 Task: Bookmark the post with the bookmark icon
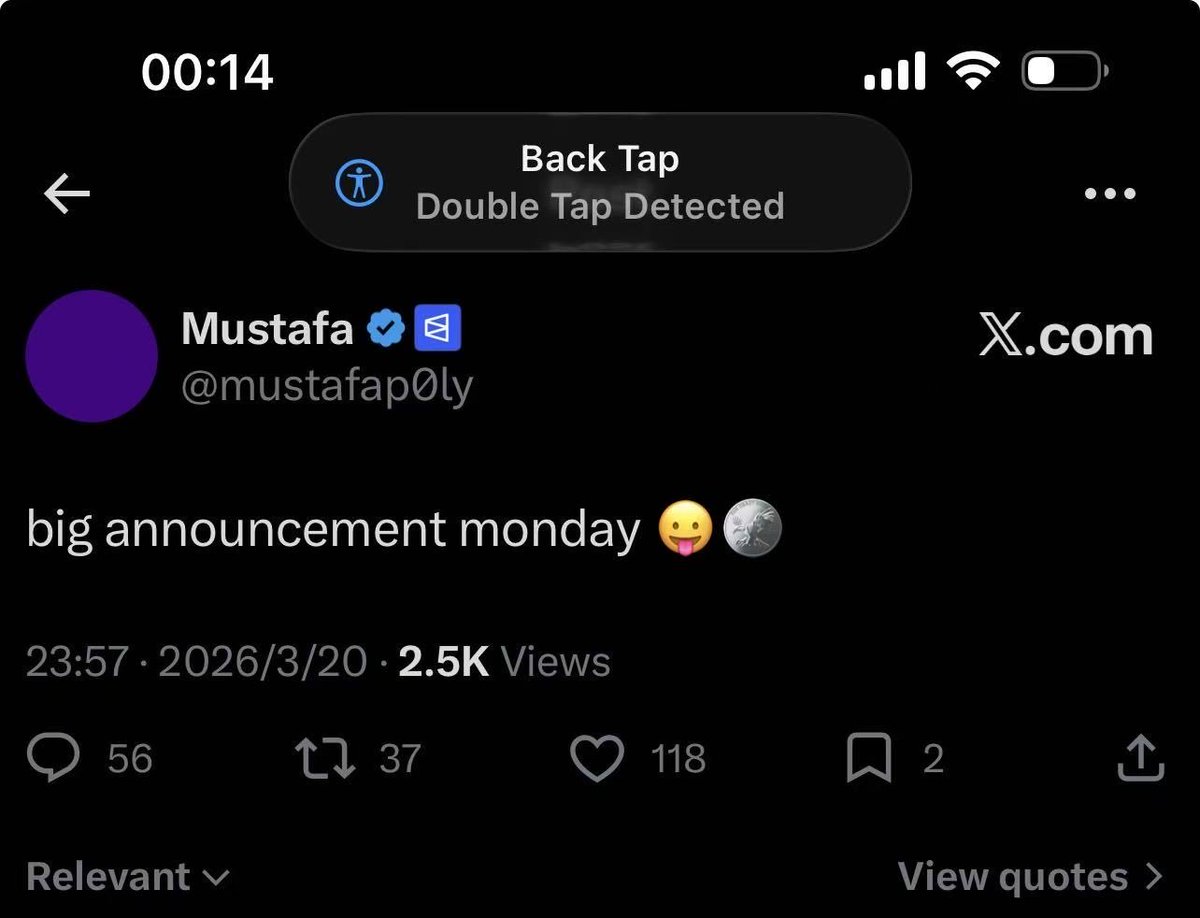coord(868,759)
